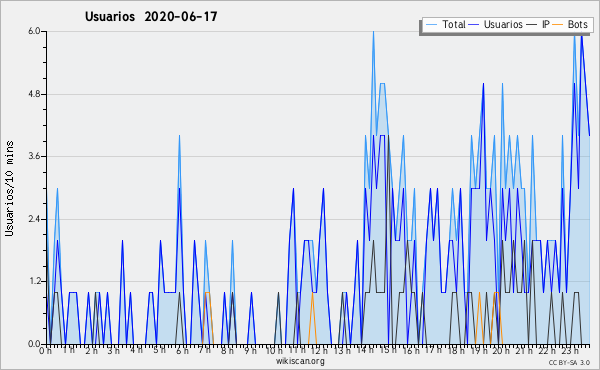This screenshot has width=600, height=370.
Task: Click the '0 h' x-axis label
Action: tap(46, 350)
